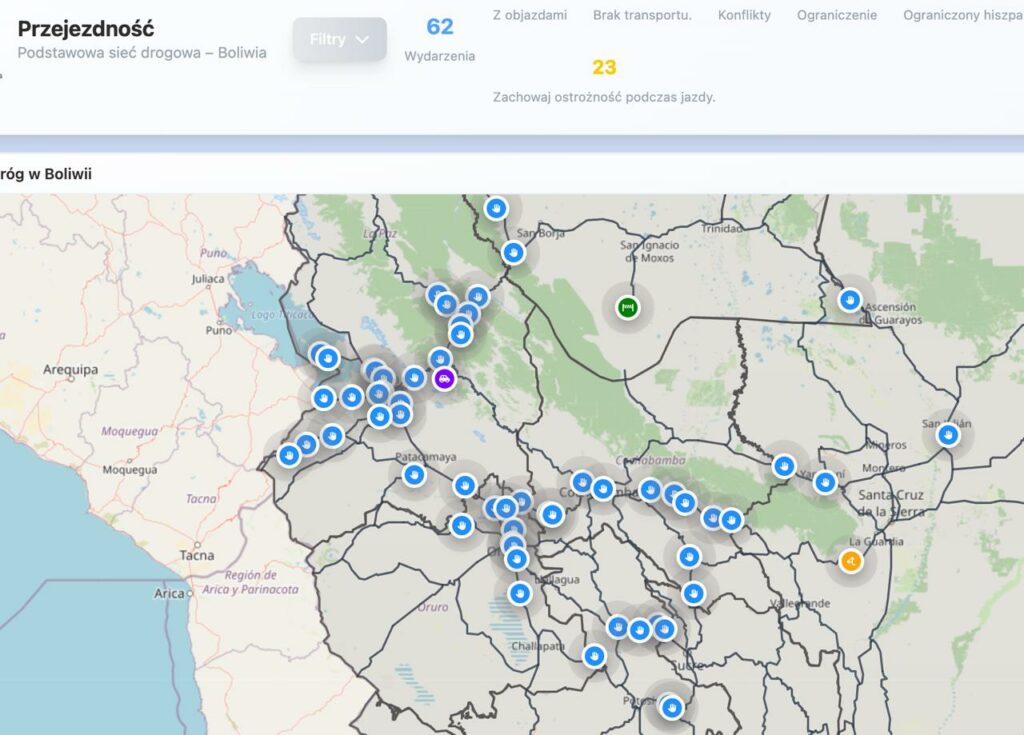The width and height of the screenshot is (1024, 735).
Task: Click the 23 caution driving counter
Action: click(x=604, y=67)
